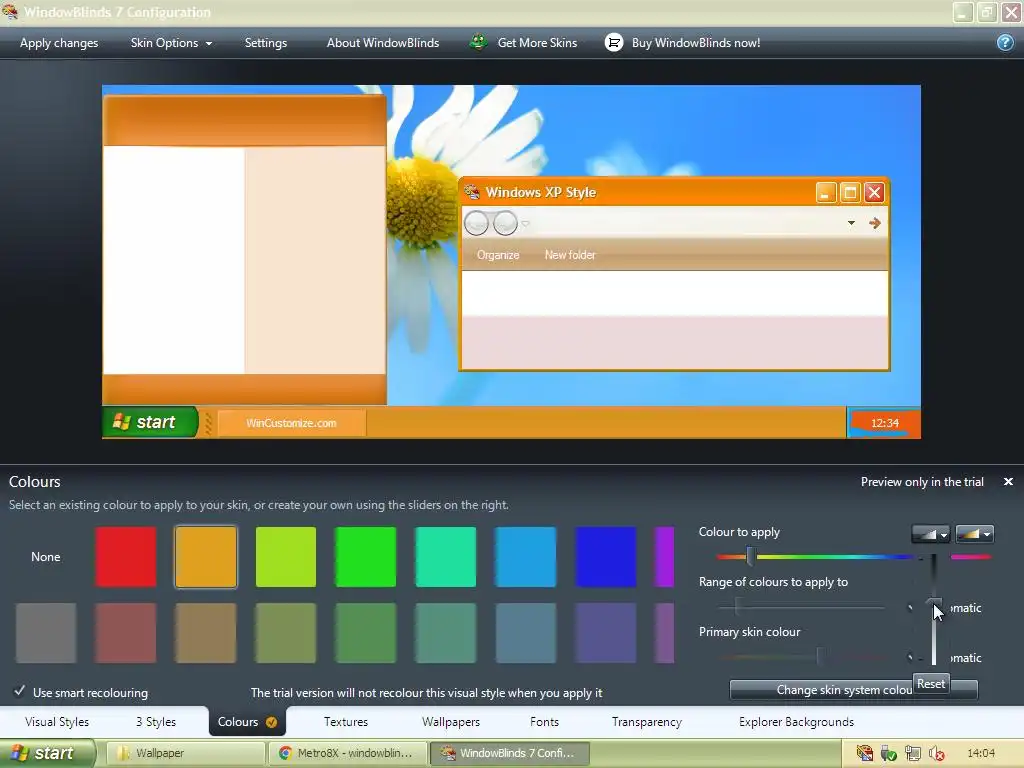
Task: Open the saturation gradient dropdown
Action: tap(974, 534)
